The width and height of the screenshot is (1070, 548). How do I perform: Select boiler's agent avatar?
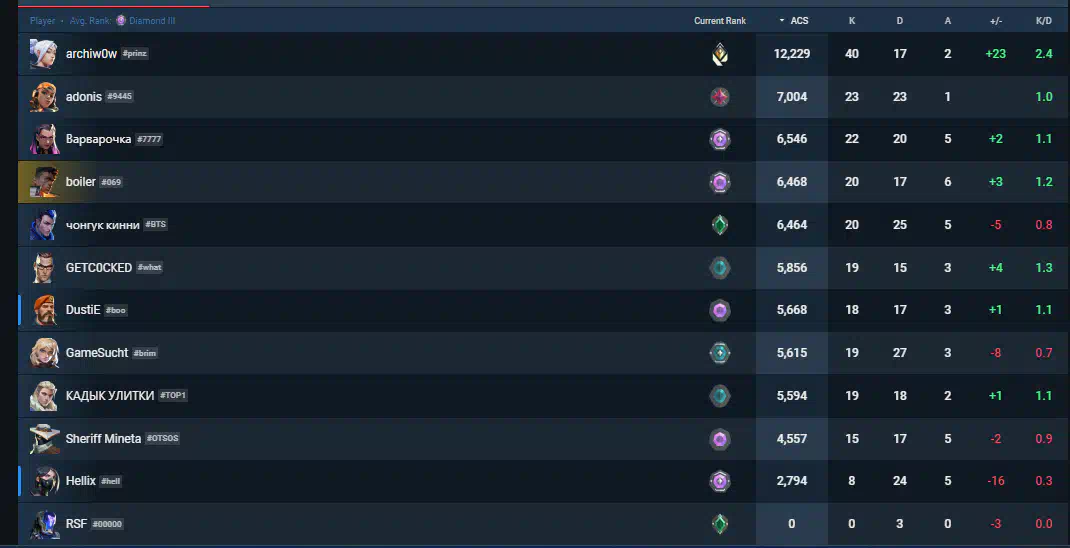pos(44,182)
